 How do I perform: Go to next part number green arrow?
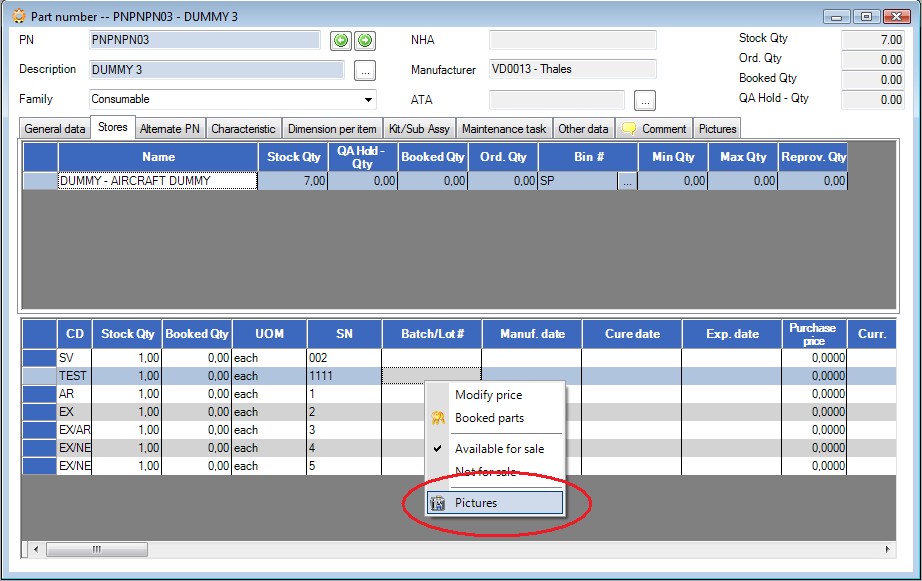(365, 41)
